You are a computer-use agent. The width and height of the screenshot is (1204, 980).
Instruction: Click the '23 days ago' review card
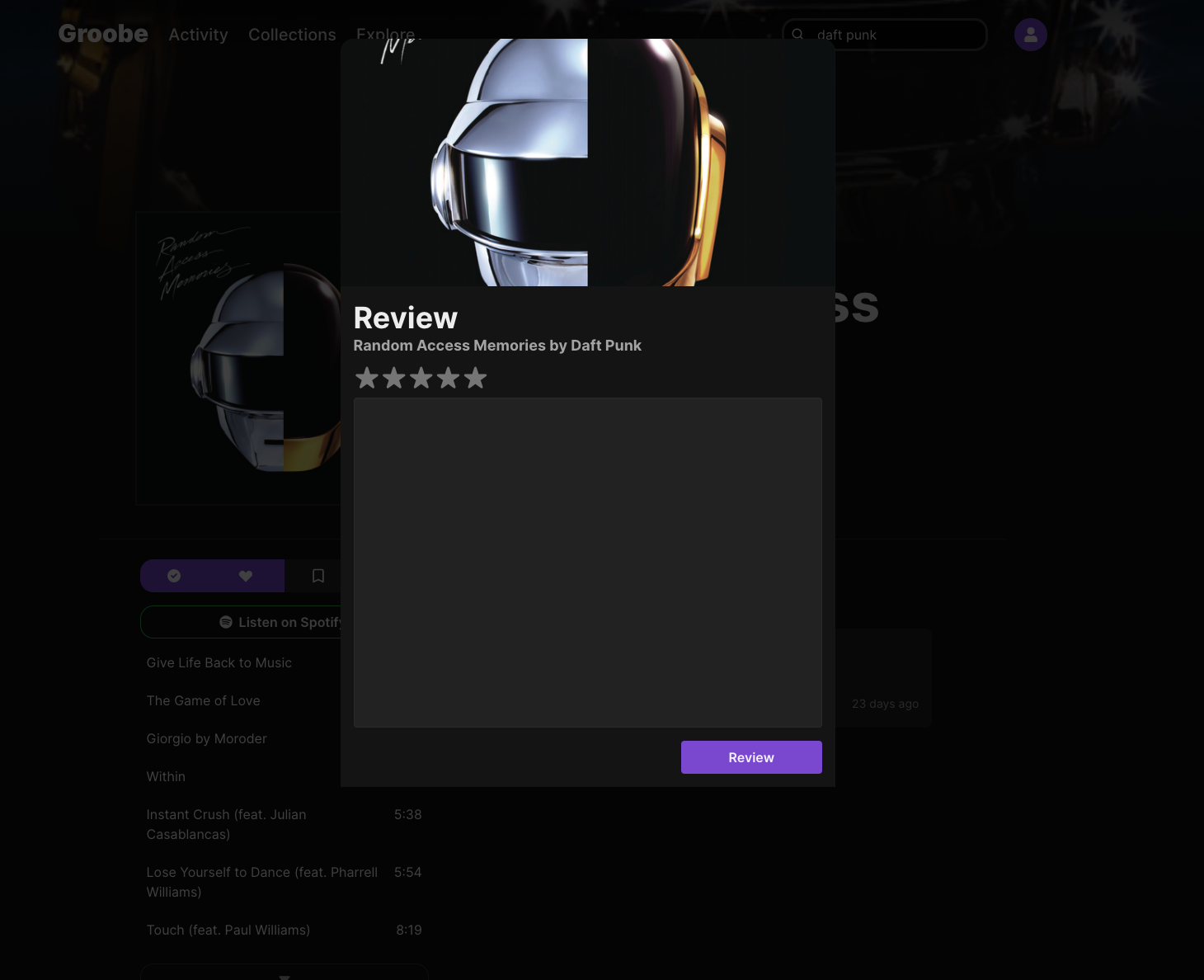point(883,678)
